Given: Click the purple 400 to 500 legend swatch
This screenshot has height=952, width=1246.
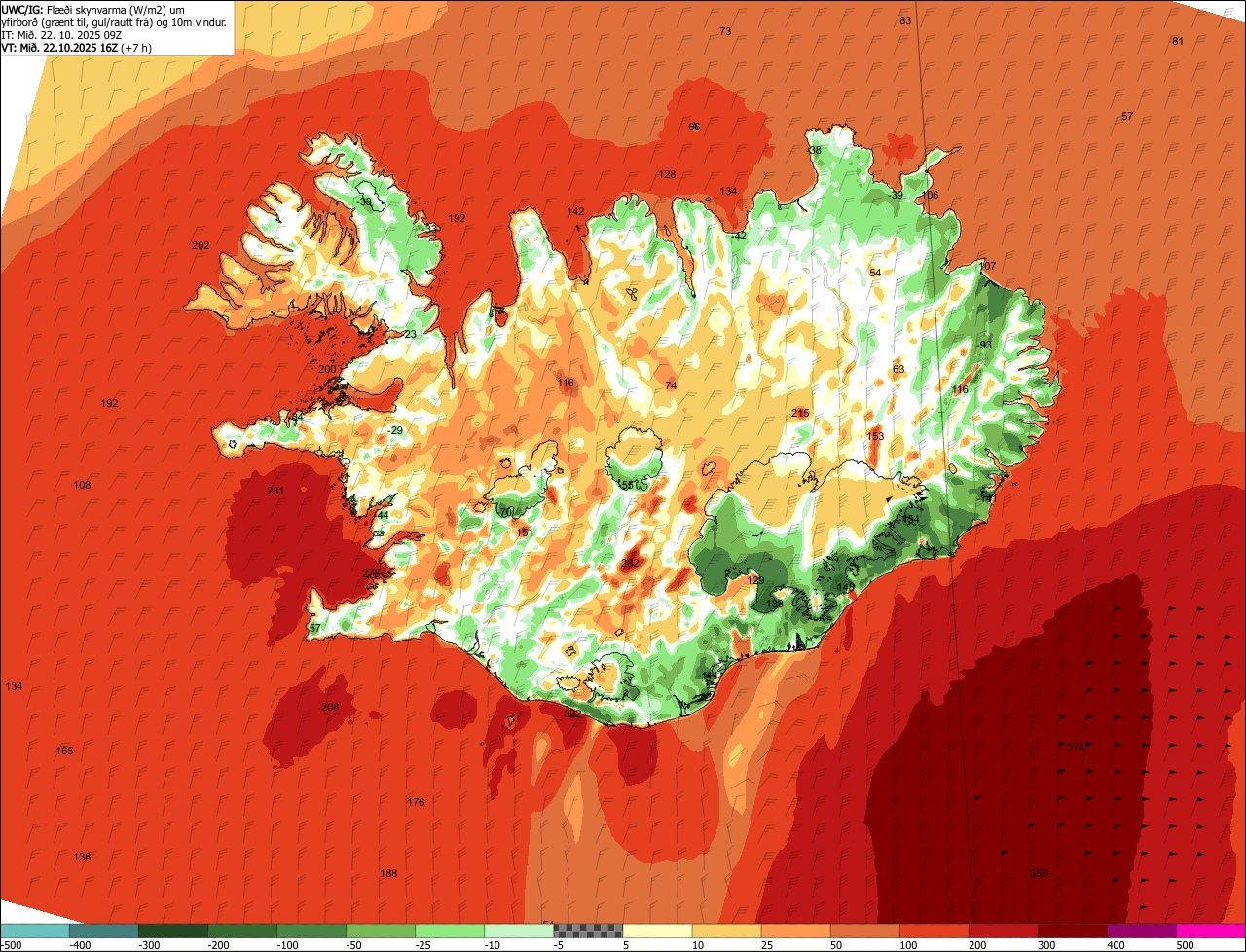Looking at the screenshot, I should click(1140, 931).
